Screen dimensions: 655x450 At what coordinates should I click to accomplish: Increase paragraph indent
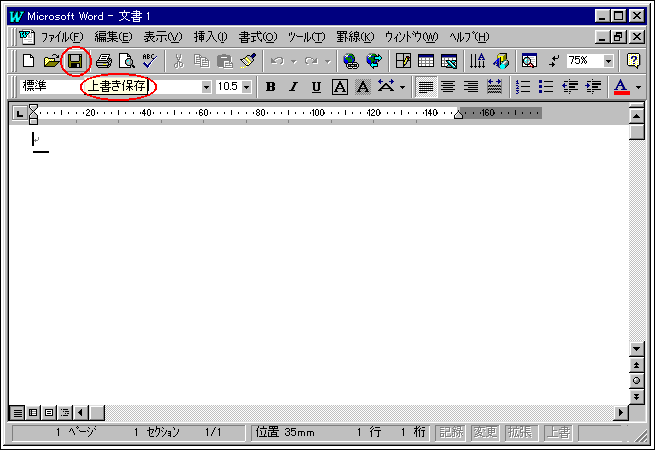tap(593, 86)
